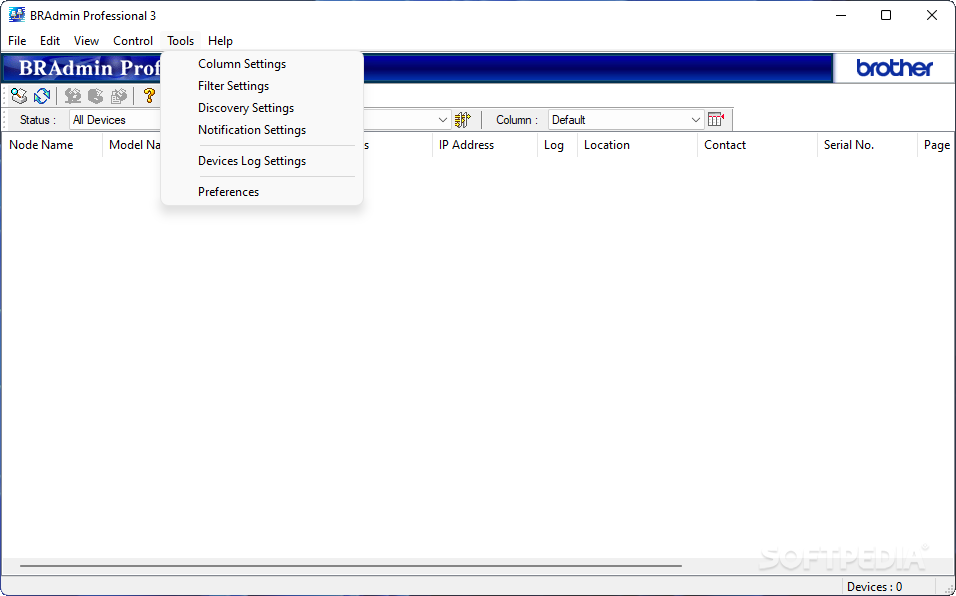Click the Log column header
The height and width of the screenshot is (596, 956).
557,145
